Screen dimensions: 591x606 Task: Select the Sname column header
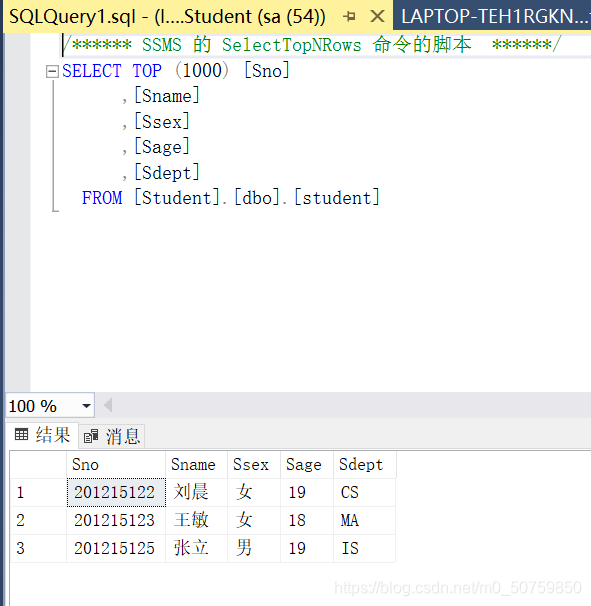click(196, 465)
